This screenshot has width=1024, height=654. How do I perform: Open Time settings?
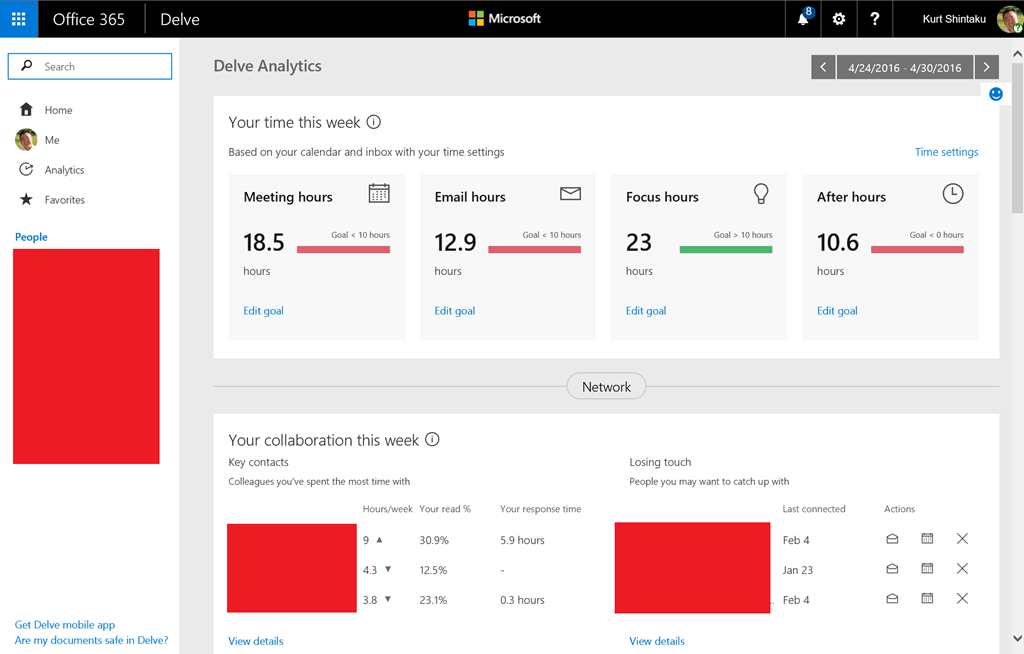946,151
